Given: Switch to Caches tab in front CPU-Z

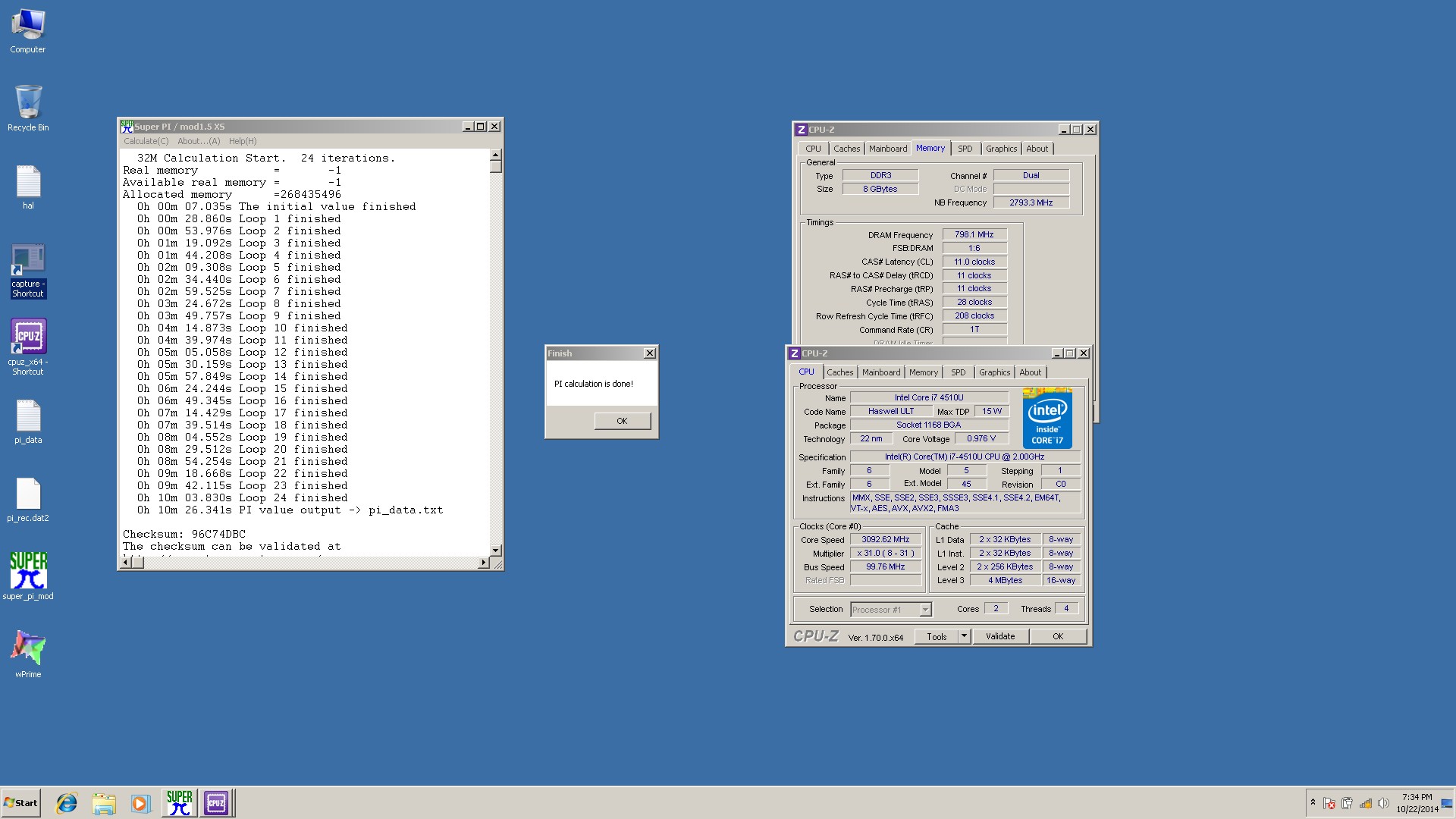Looking at the screenshot, I should point(839,372).
